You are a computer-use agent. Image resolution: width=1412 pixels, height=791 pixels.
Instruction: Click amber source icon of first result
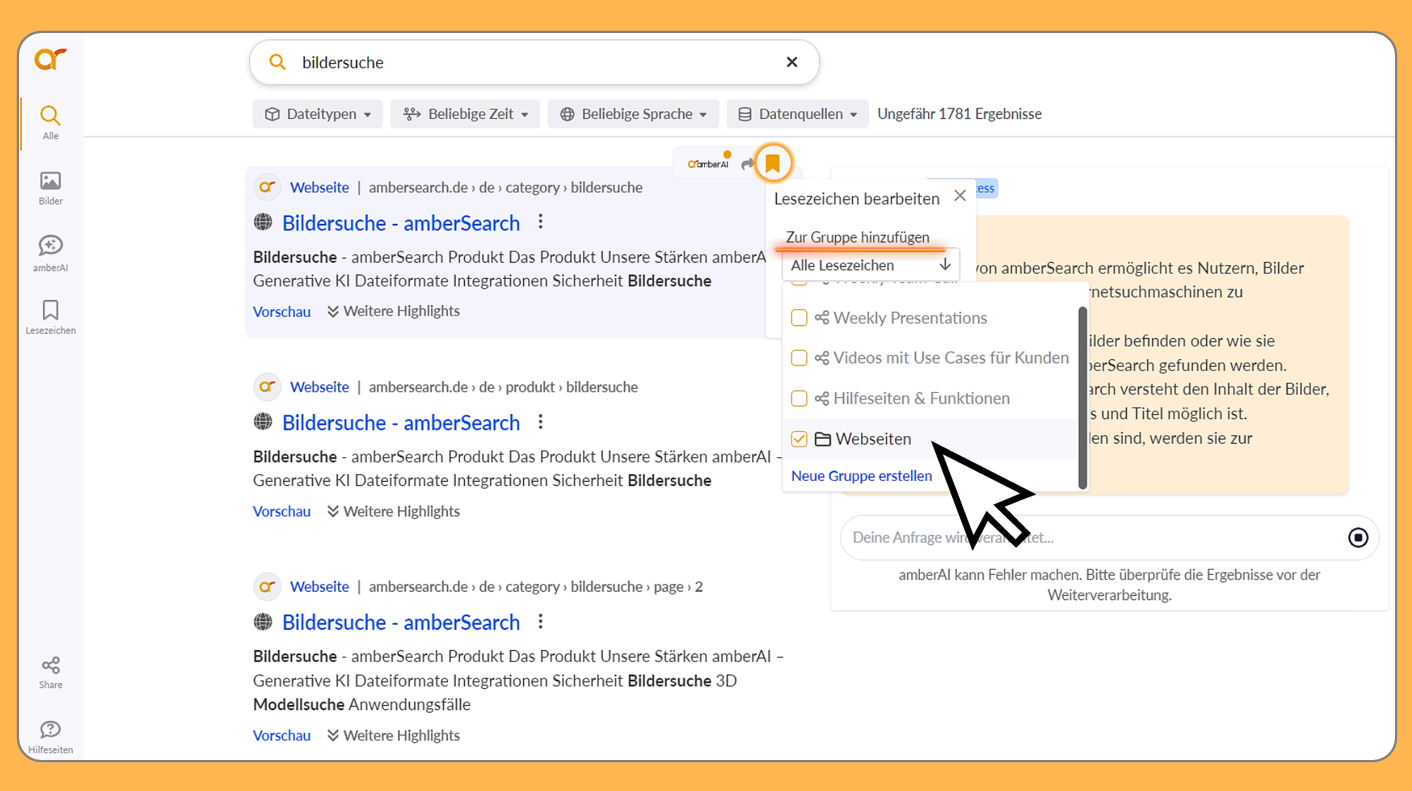click(x=267, y=187)
